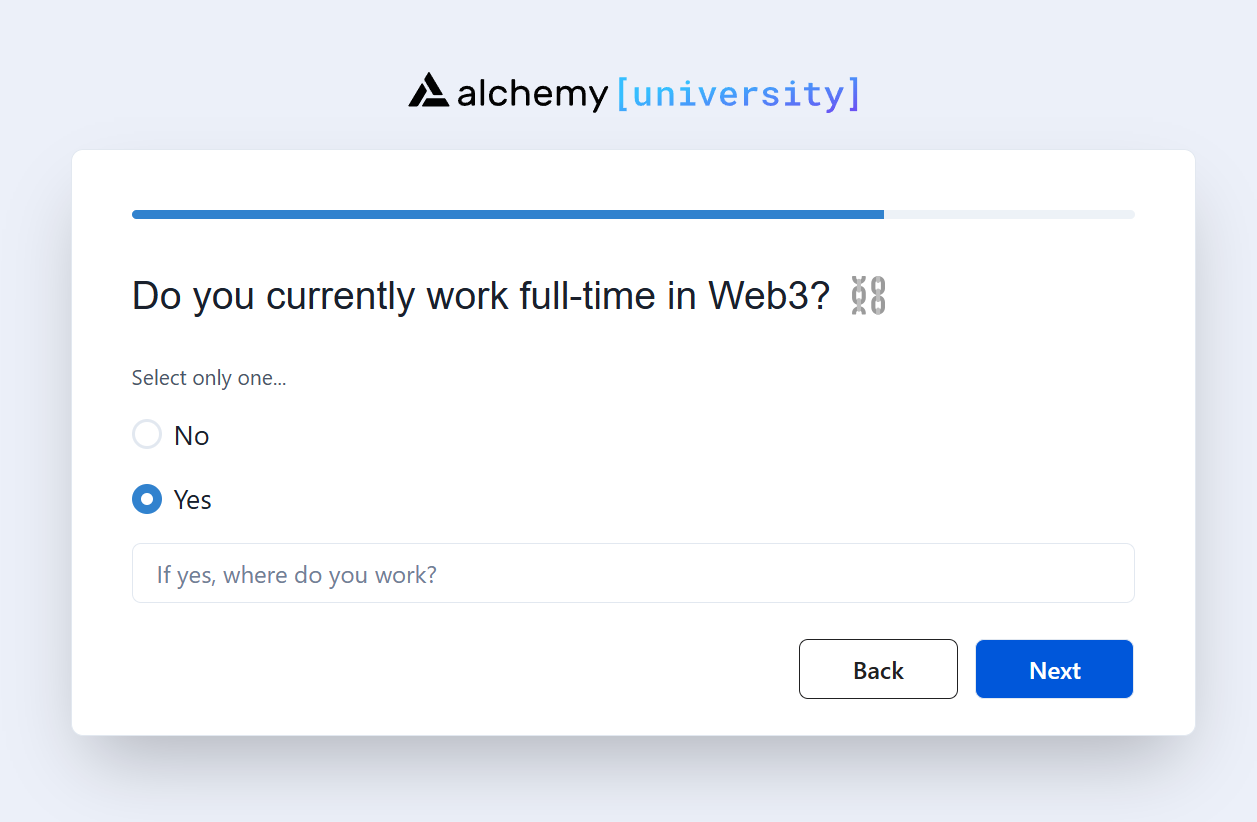Click the 'Select only one...' helper text
The image size is (1257, 822).
click(x=208, y=378)
